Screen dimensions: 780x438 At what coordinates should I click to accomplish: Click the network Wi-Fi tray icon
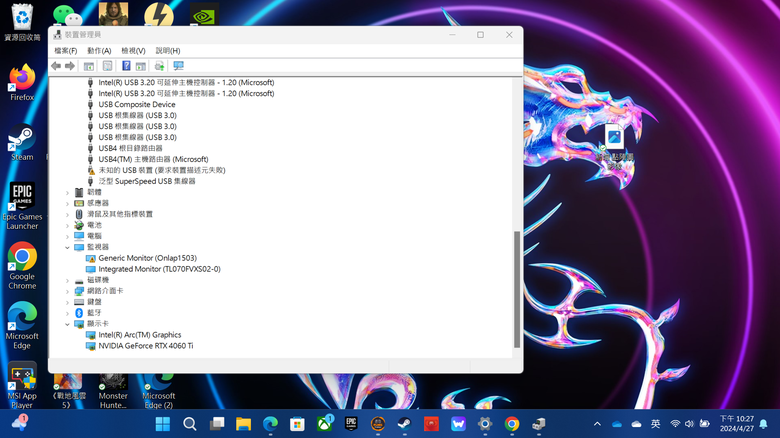[x=675, y=424]
